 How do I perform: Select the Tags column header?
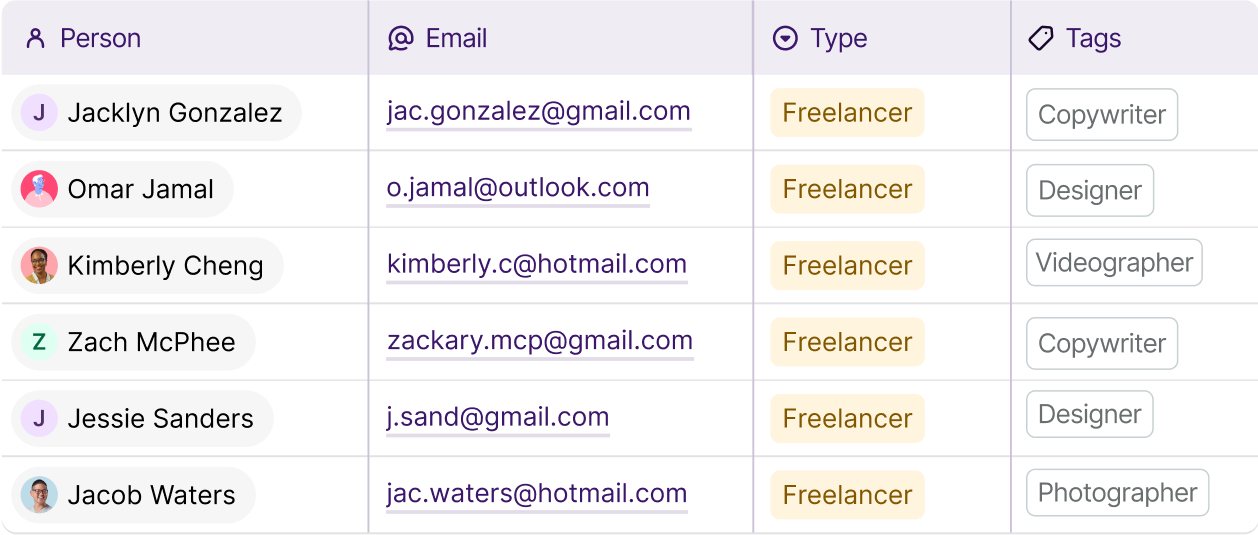pos(1093,39)
